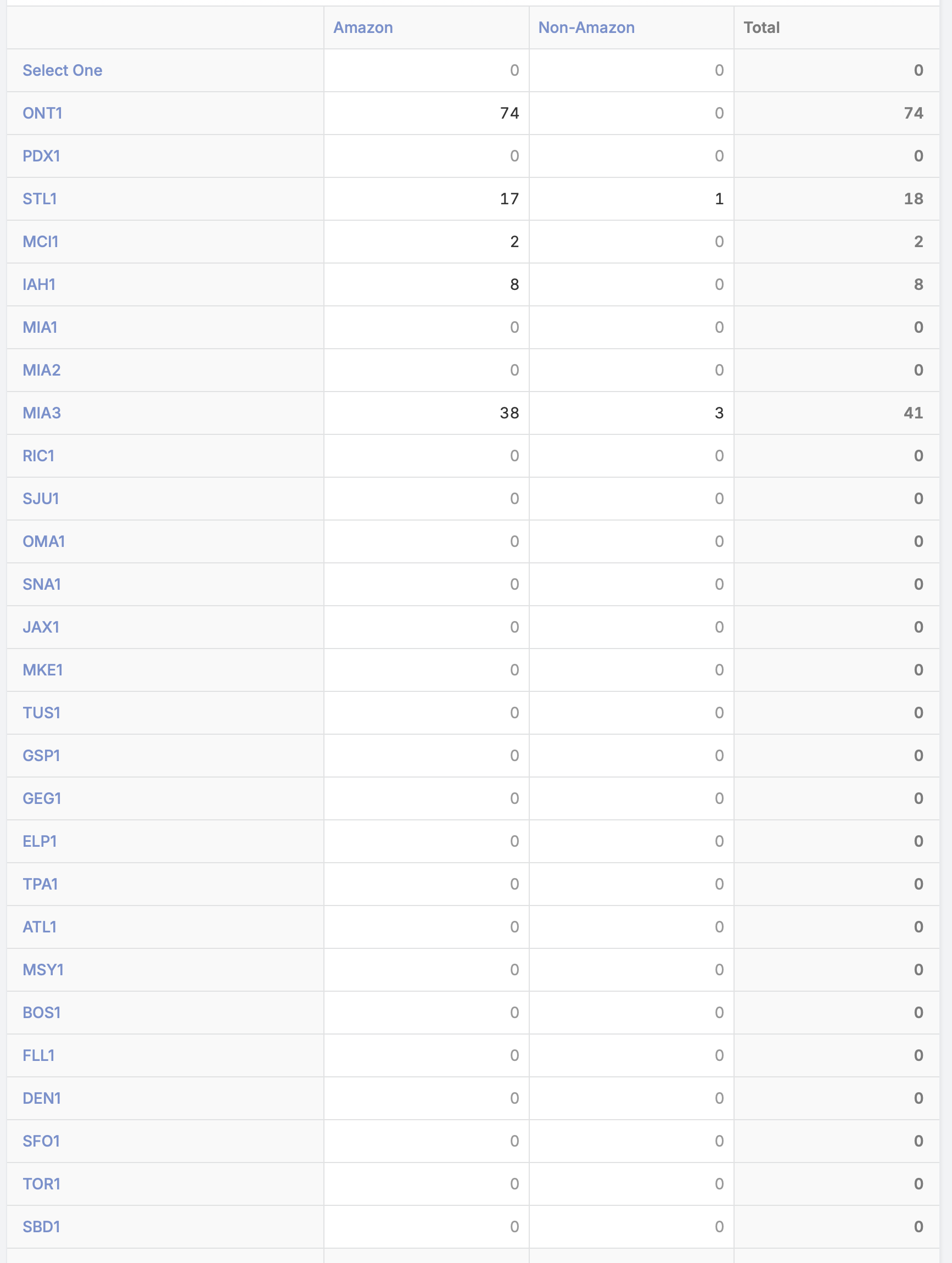Click the Non-Amazon column header link
952x1263 pixels.
586,27
